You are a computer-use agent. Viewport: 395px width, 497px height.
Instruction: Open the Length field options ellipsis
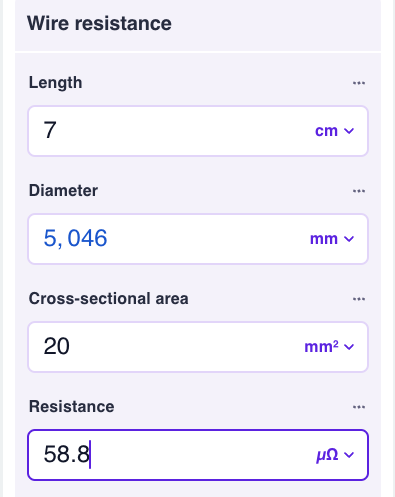point(359,83)
